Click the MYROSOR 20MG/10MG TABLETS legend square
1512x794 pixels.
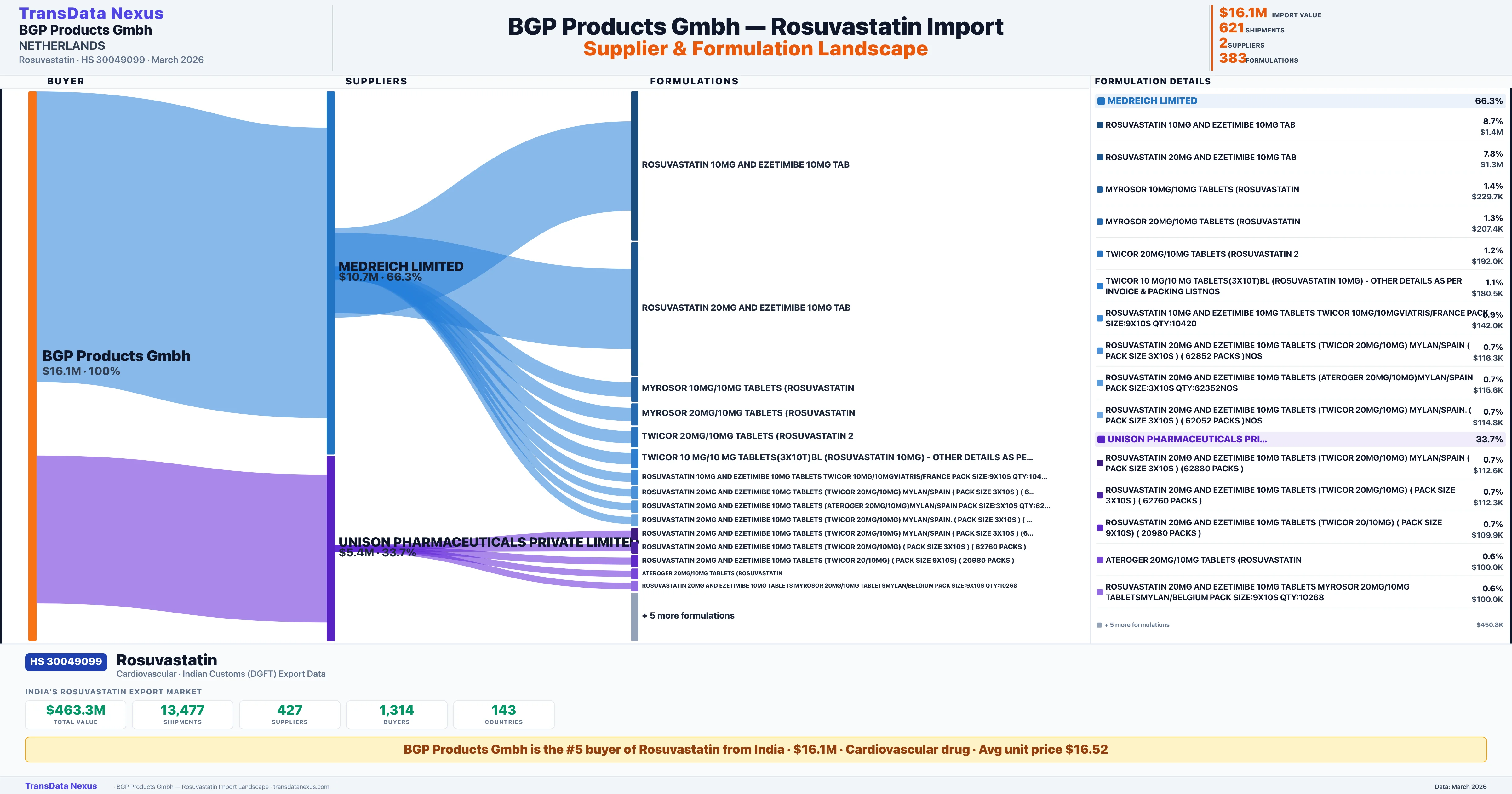(1100, 222)
